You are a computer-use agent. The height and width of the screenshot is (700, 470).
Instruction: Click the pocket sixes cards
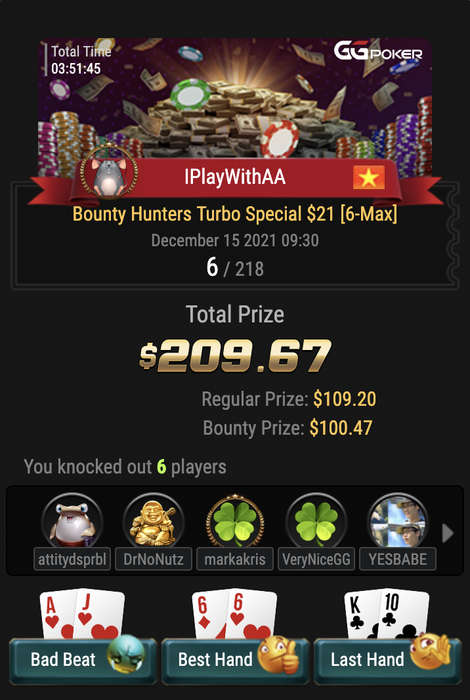[234, 613]
